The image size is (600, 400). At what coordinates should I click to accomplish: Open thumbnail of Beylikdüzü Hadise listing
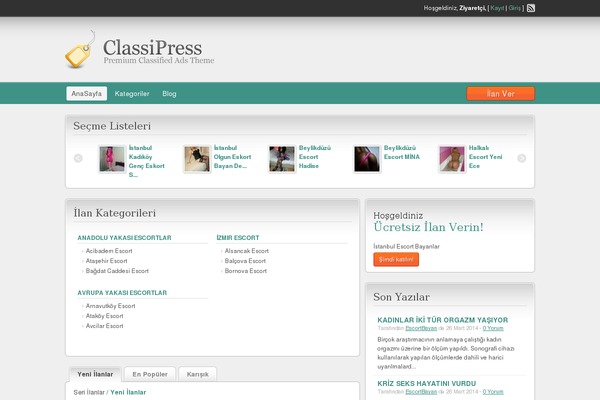(282, 159)
